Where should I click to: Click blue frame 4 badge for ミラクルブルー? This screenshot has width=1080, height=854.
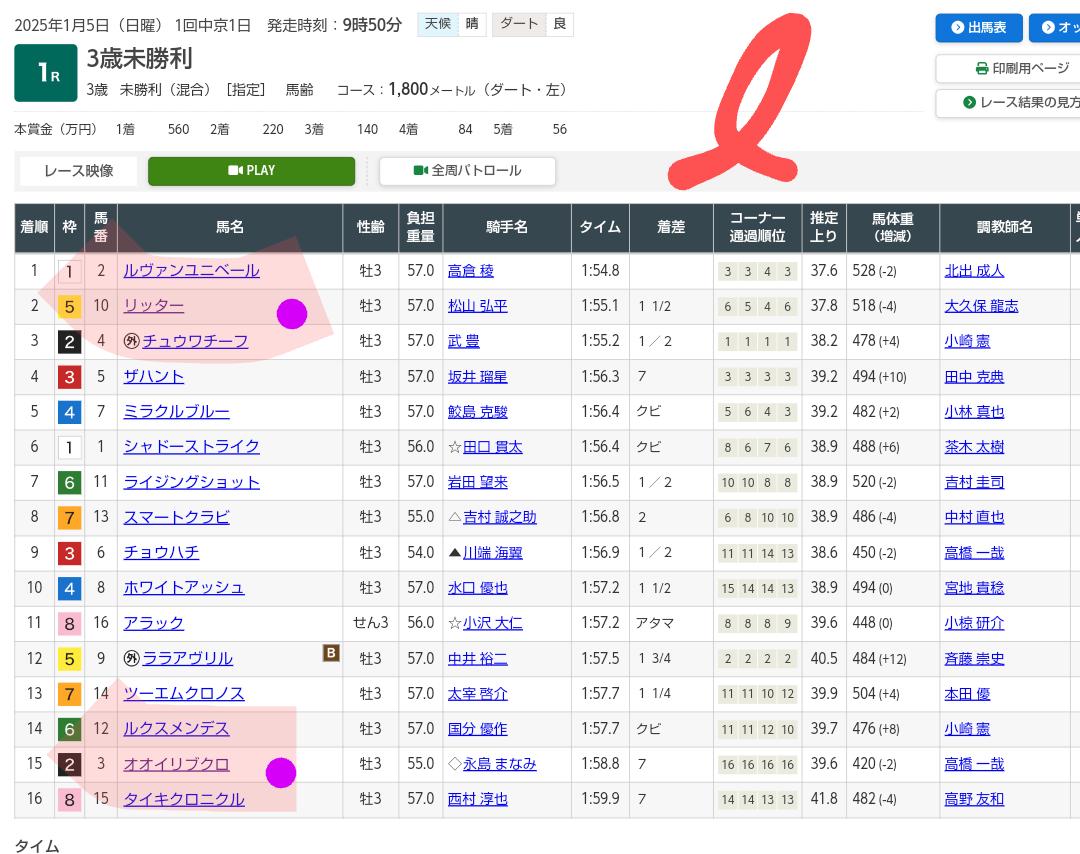(69, 412)
